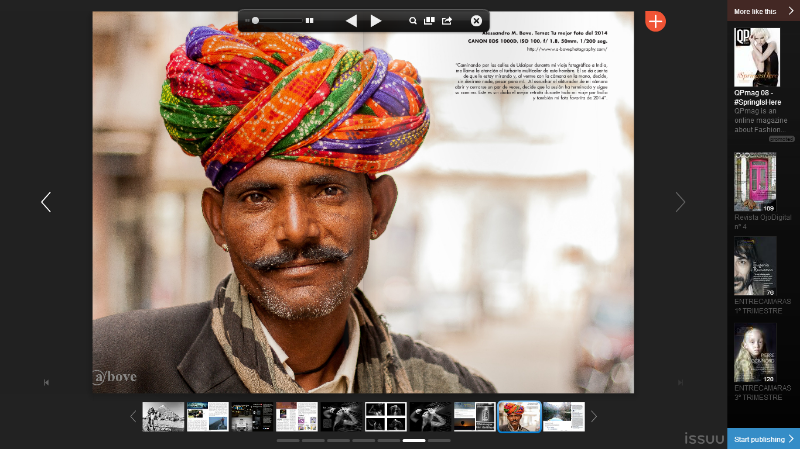Viewport: 800px width, 449px height.
Task: Open fourth thumbnail with white text spread
Action: pos(297,416)
